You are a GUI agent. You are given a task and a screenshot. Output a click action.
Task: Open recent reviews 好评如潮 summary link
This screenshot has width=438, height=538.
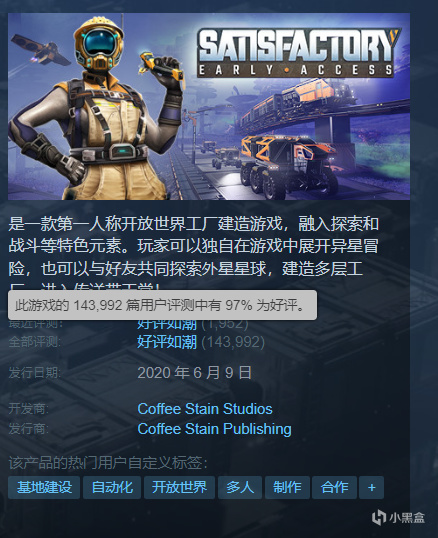[167, 324]
